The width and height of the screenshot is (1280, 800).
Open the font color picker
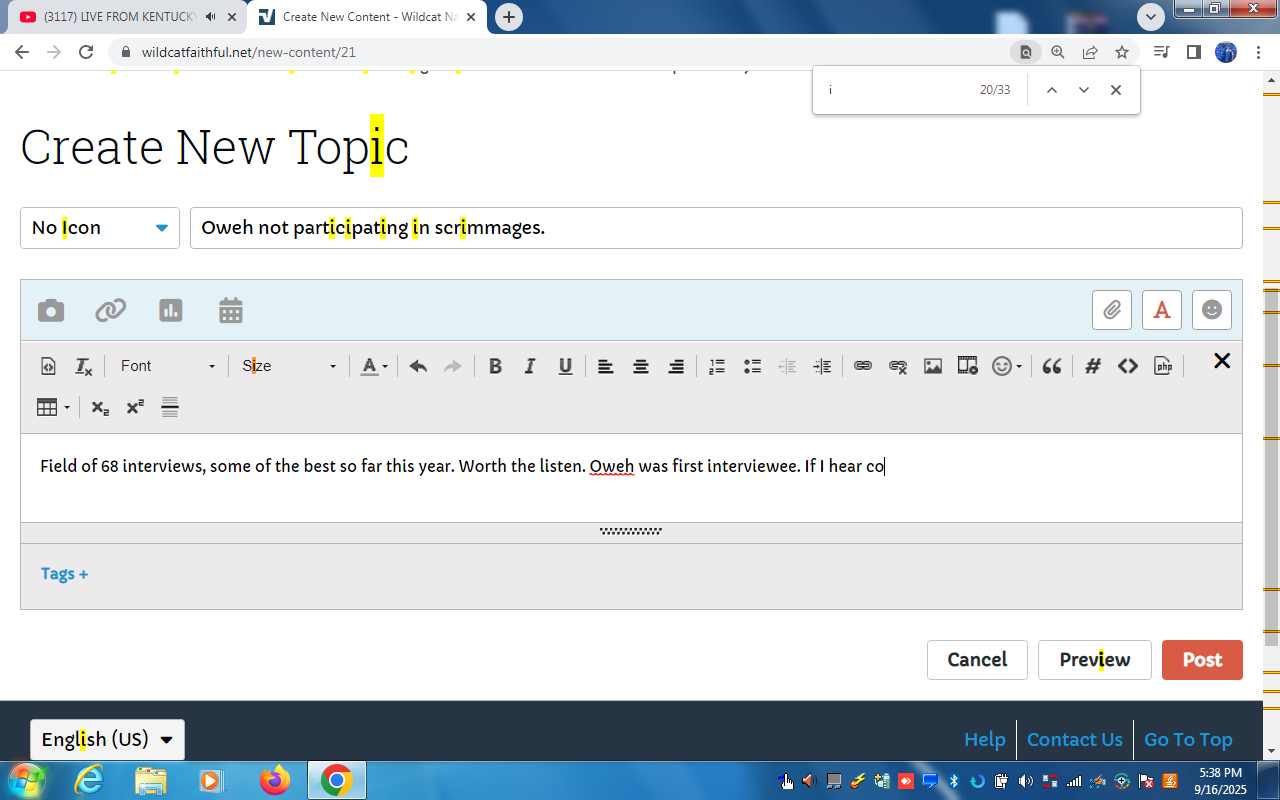(x=373, y=366)
